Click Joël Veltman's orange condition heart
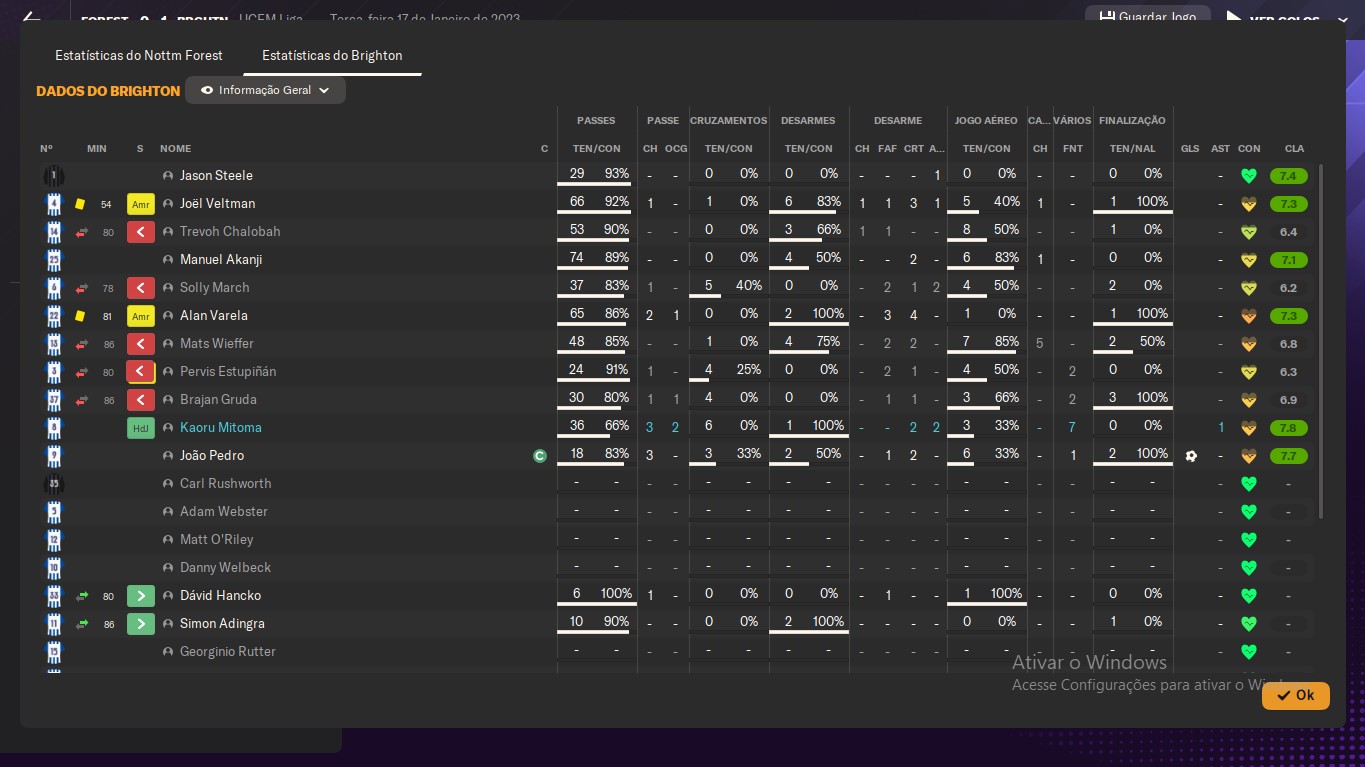Screen dimensions: 1365x767 click(1248, 204)
